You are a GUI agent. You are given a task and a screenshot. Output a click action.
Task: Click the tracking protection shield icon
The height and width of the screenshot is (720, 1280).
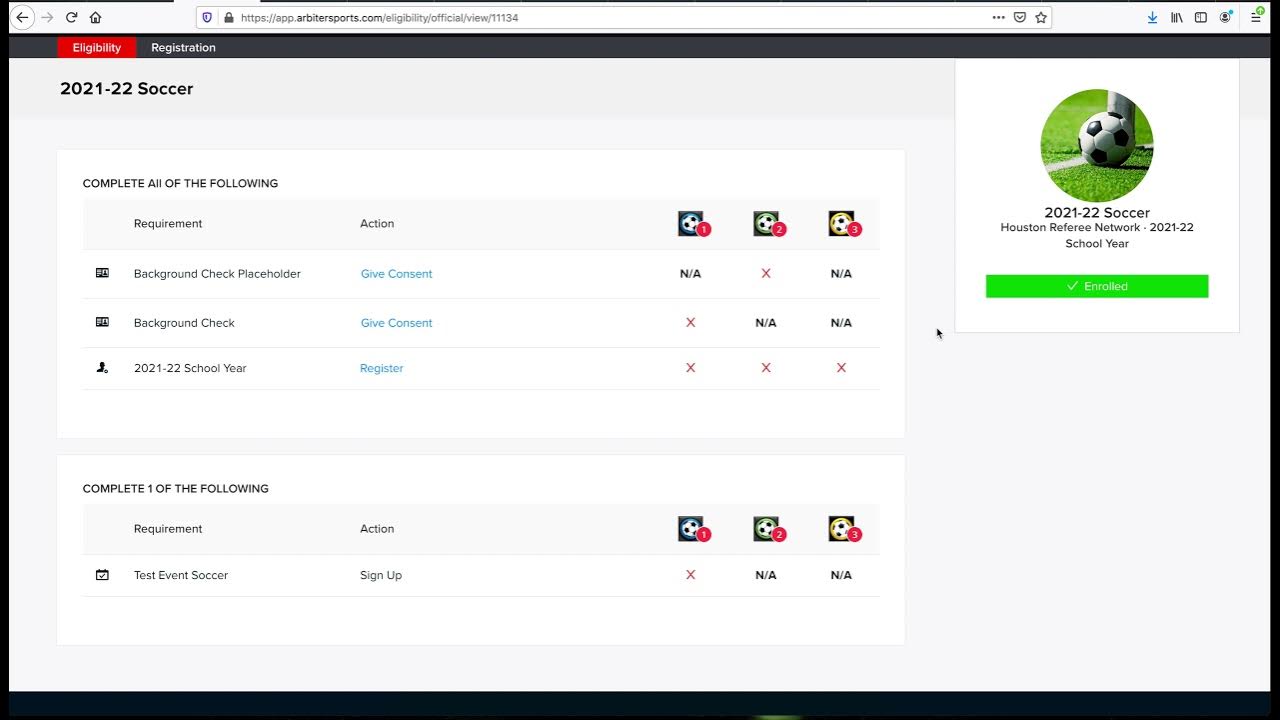point(207,17)
